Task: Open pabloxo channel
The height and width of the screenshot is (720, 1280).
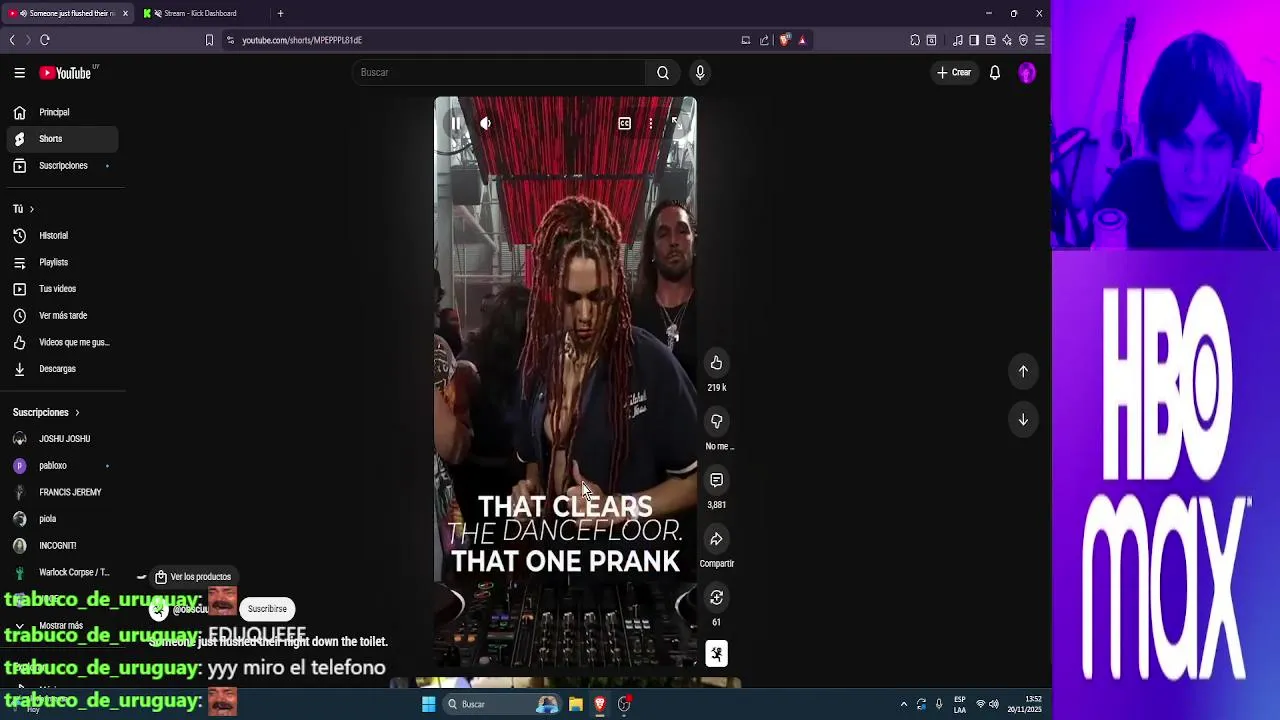Action: point(62,465)
